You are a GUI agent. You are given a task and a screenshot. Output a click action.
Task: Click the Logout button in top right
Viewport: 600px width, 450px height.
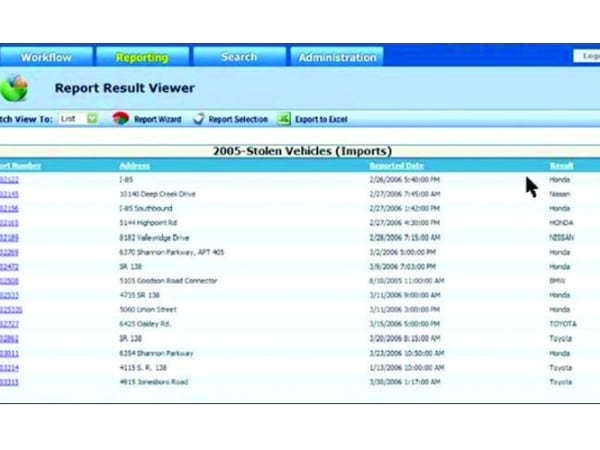pos(586,56)
